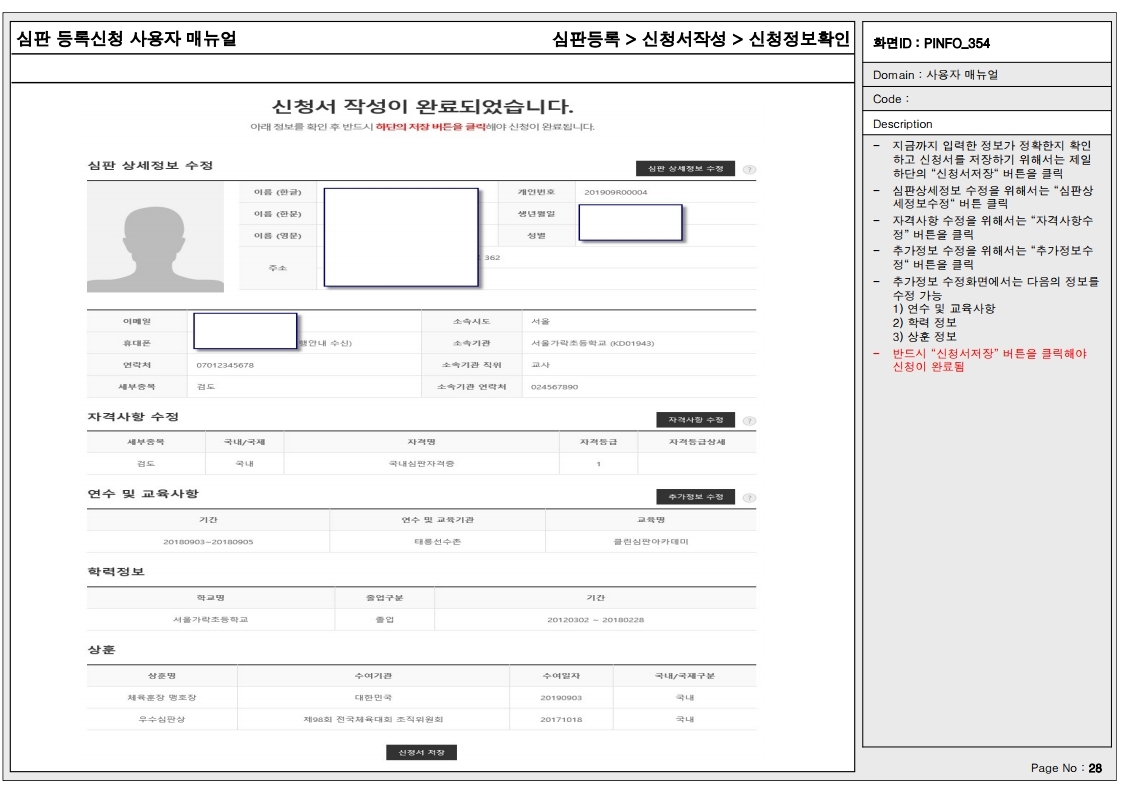Select the 교육명 column header
1121x793 pixels.
coord(651,520)
